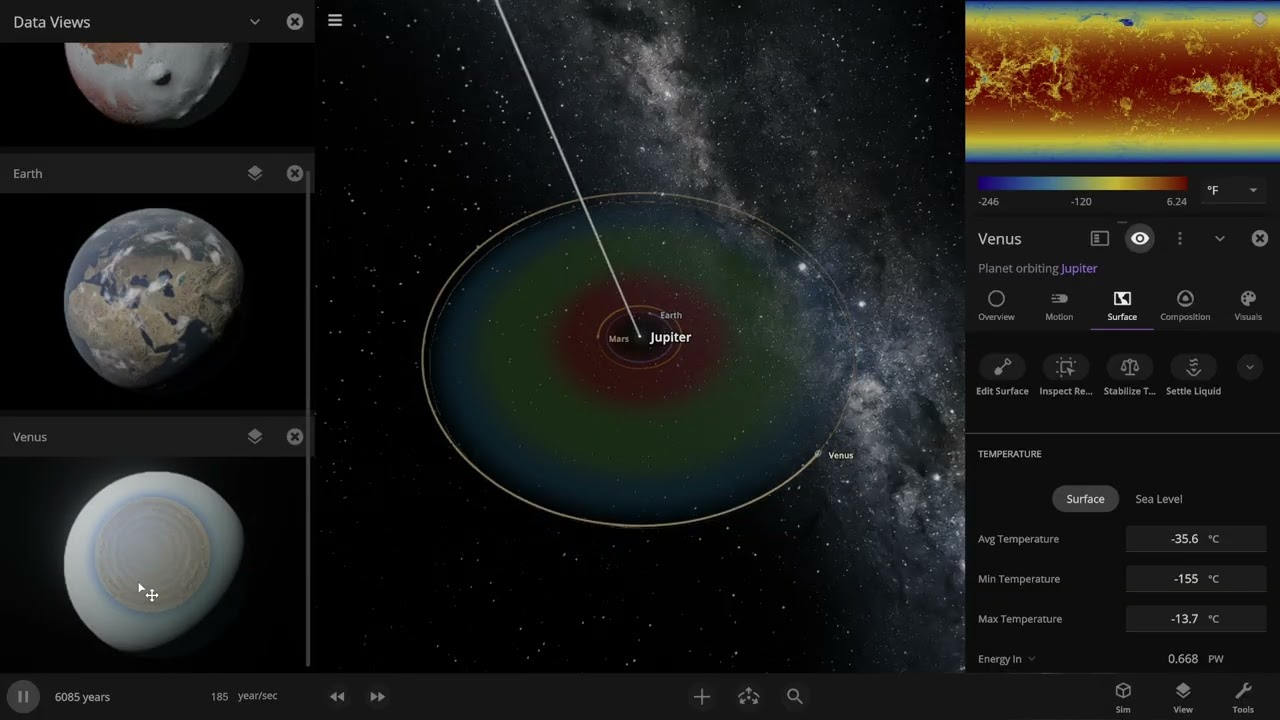The height and width of the screenshot is (720, 1280).
Task: Open the search magnifier icon
Action: [x=795, y=696]
